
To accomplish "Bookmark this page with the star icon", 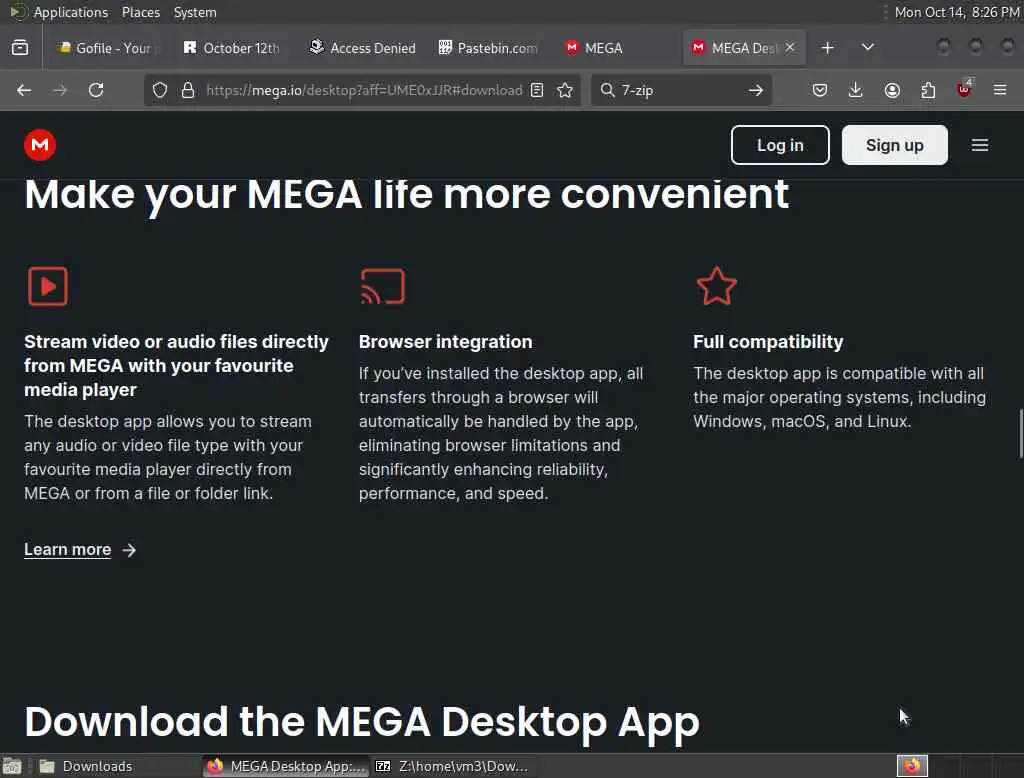I will click(x=565, y=90).
